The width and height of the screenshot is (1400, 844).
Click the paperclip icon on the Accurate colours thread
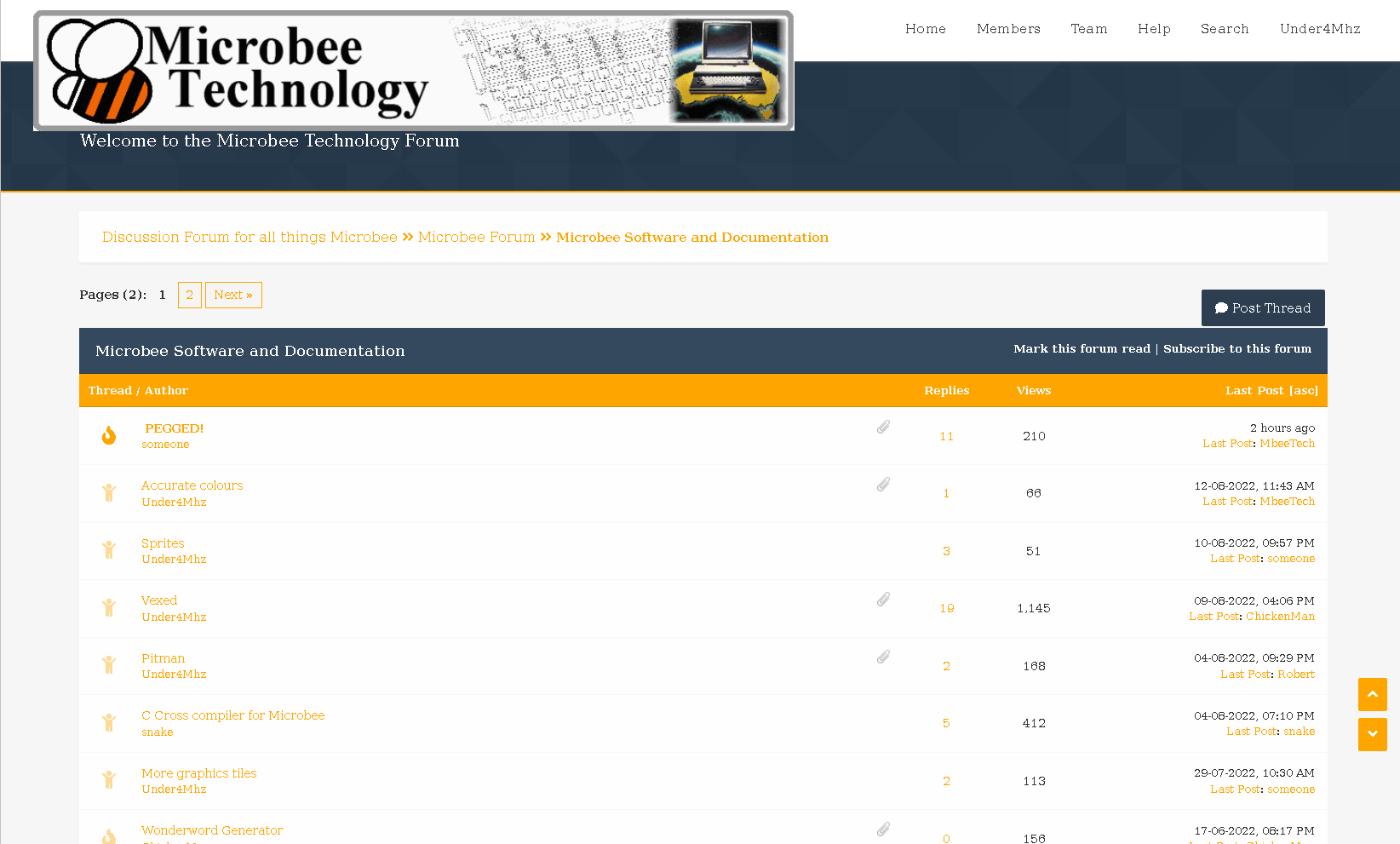pos(883,485)
